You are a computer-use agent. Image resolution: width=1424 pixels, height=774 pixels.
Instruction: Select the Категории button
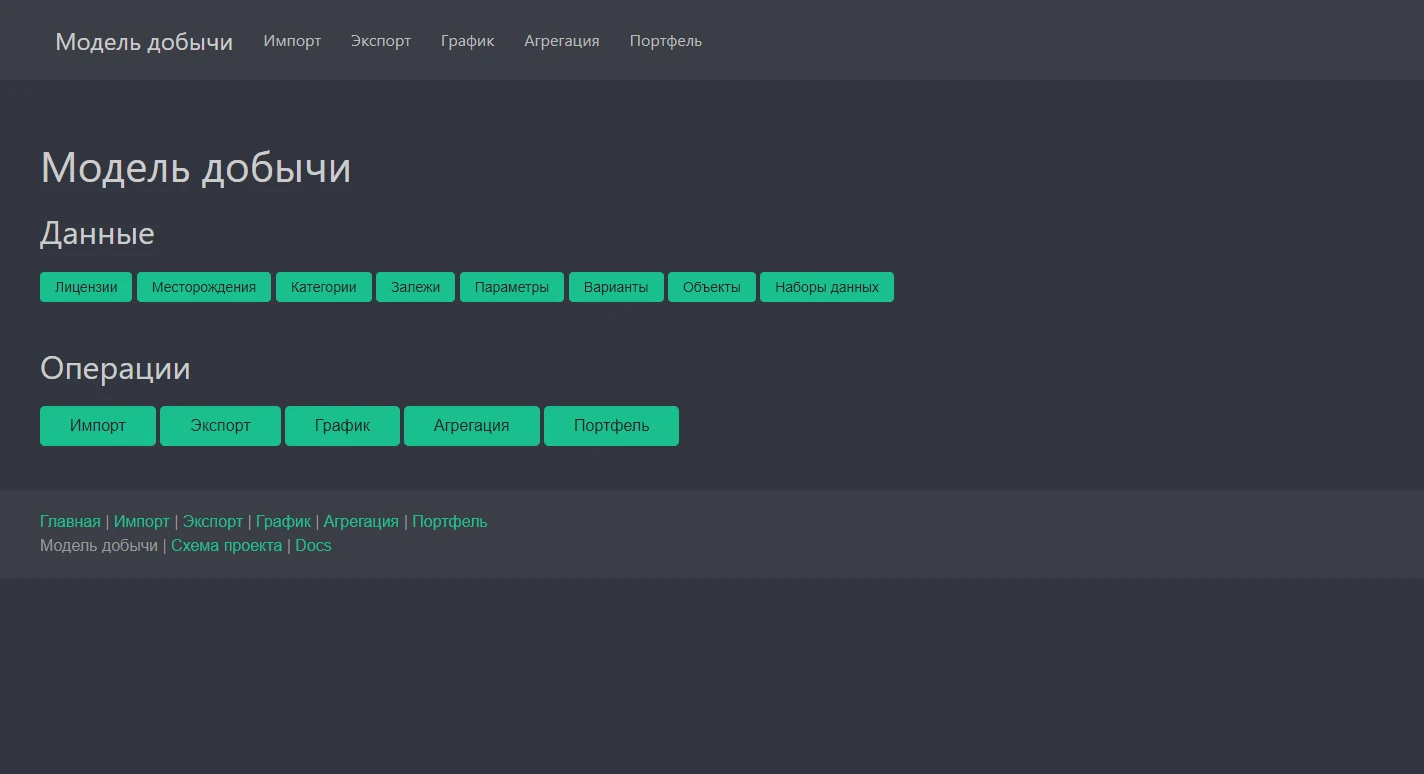coord(323,287)
